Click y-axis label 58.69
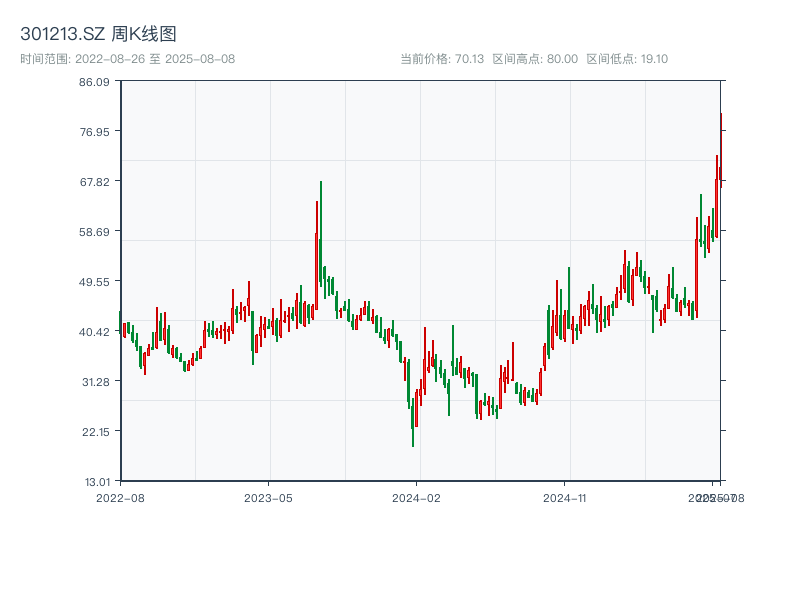Screen dimensions: 800x600 coord(94,232)
